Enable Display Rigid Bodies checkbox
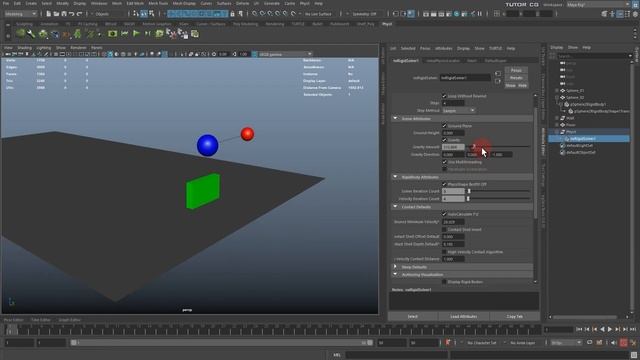The height and width of the screenshot is (360, 640). pos(444,282)
